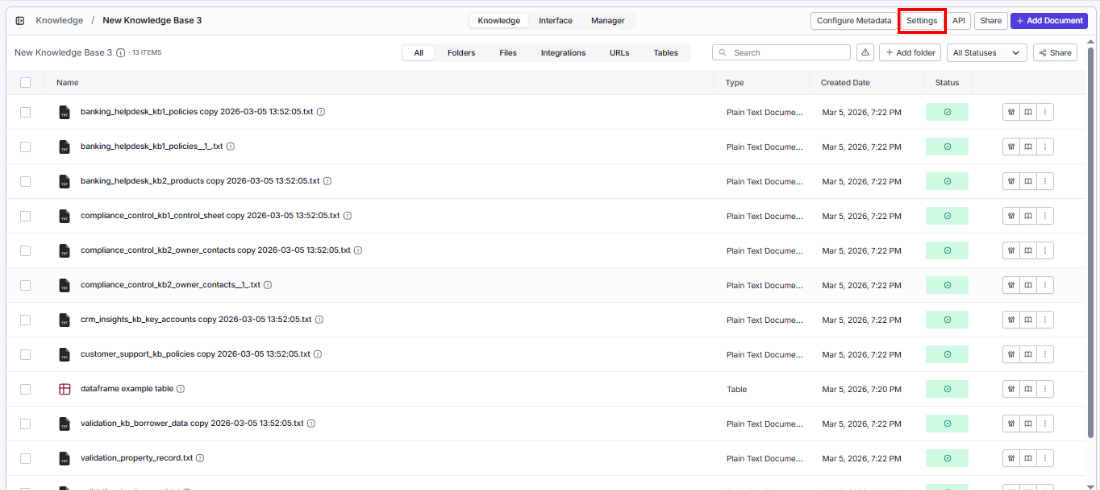This screenshot has width=1100, height=490.
Task: Open three-dot menu for dataframe example table
Action: tap(1045, 388)
